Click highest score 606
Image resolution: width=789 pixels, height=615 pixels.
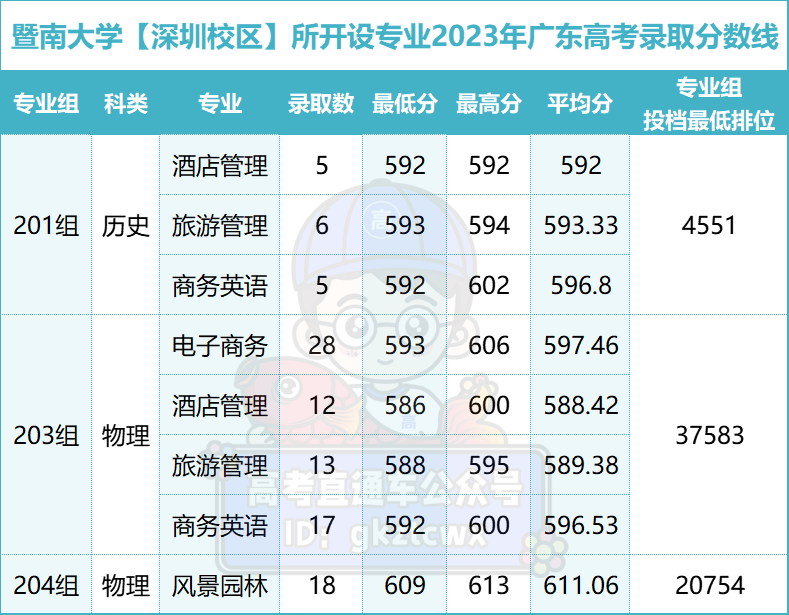(489, 345)
